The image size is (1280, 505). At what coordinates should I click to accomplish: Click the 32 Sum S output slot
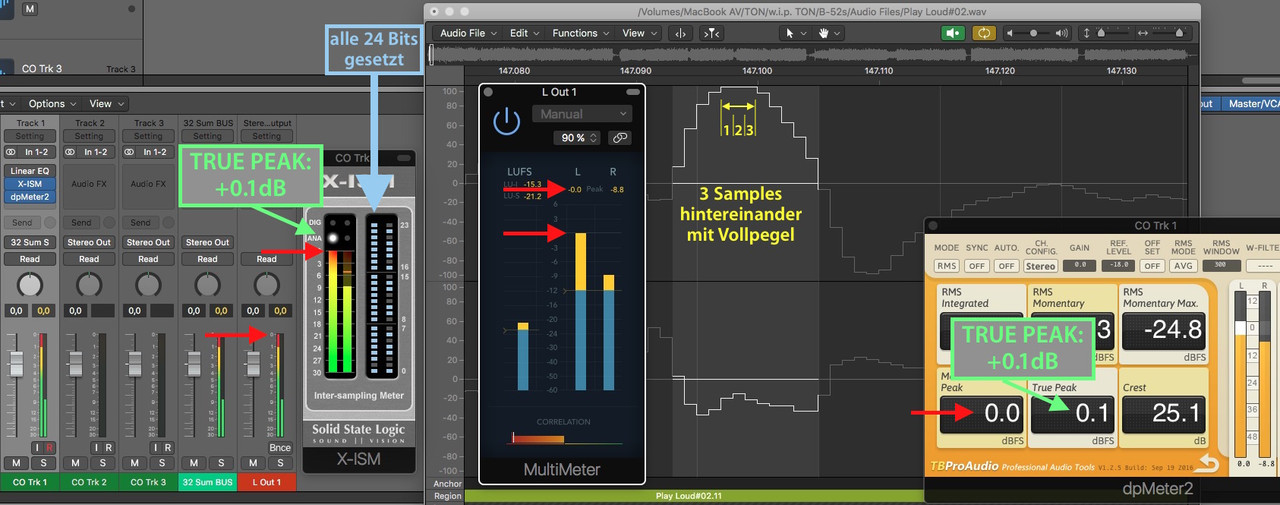(30, 242)
